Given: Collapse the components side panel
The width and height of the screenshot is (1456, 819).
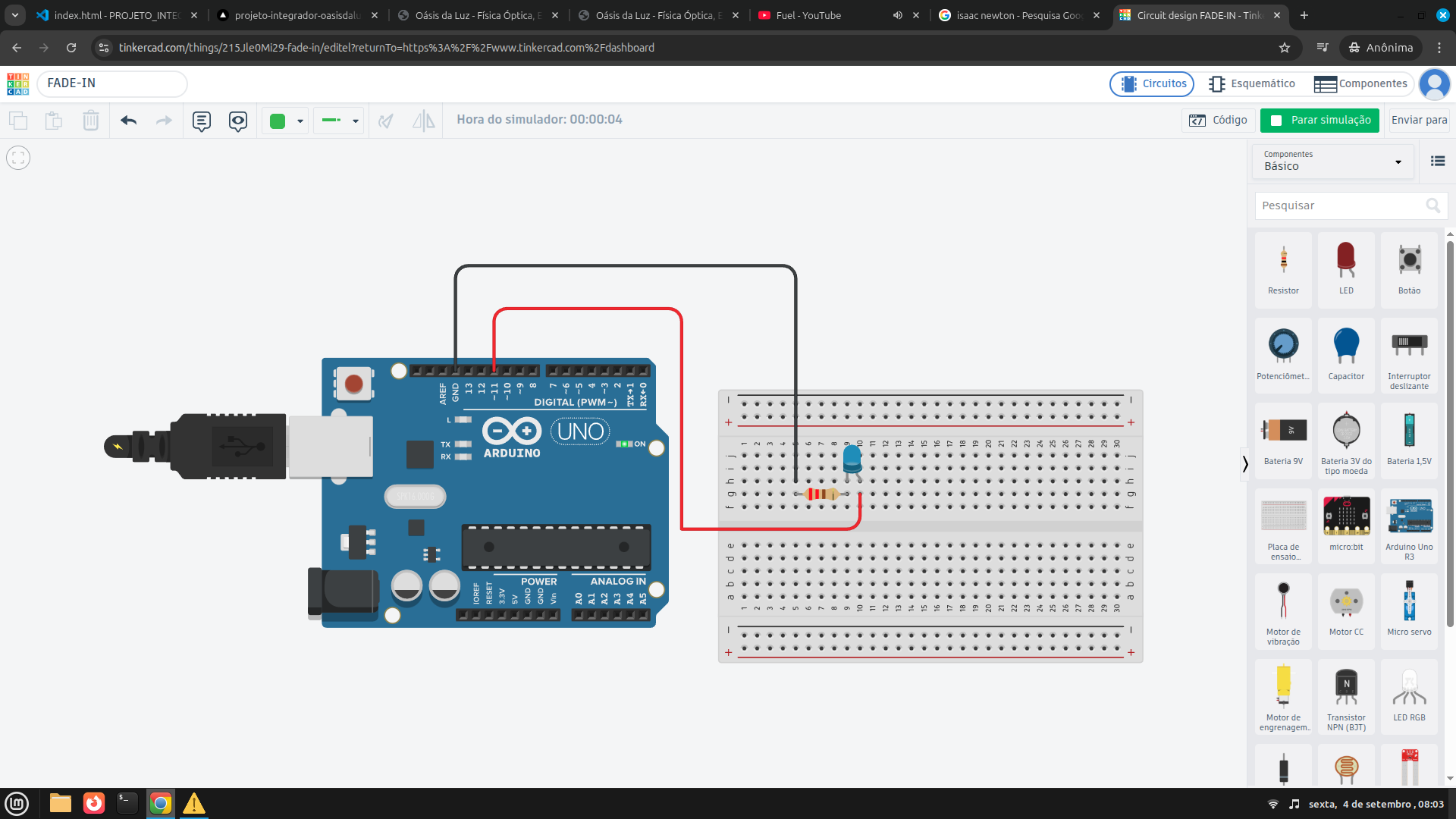Looking at the screenshot, I should click(1244, 463).
